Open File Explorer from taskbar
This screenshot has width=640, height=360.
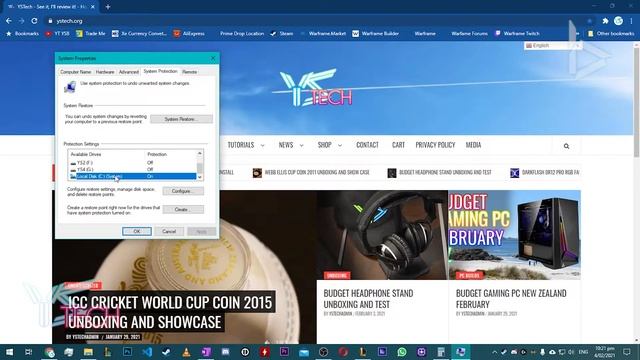88,352
